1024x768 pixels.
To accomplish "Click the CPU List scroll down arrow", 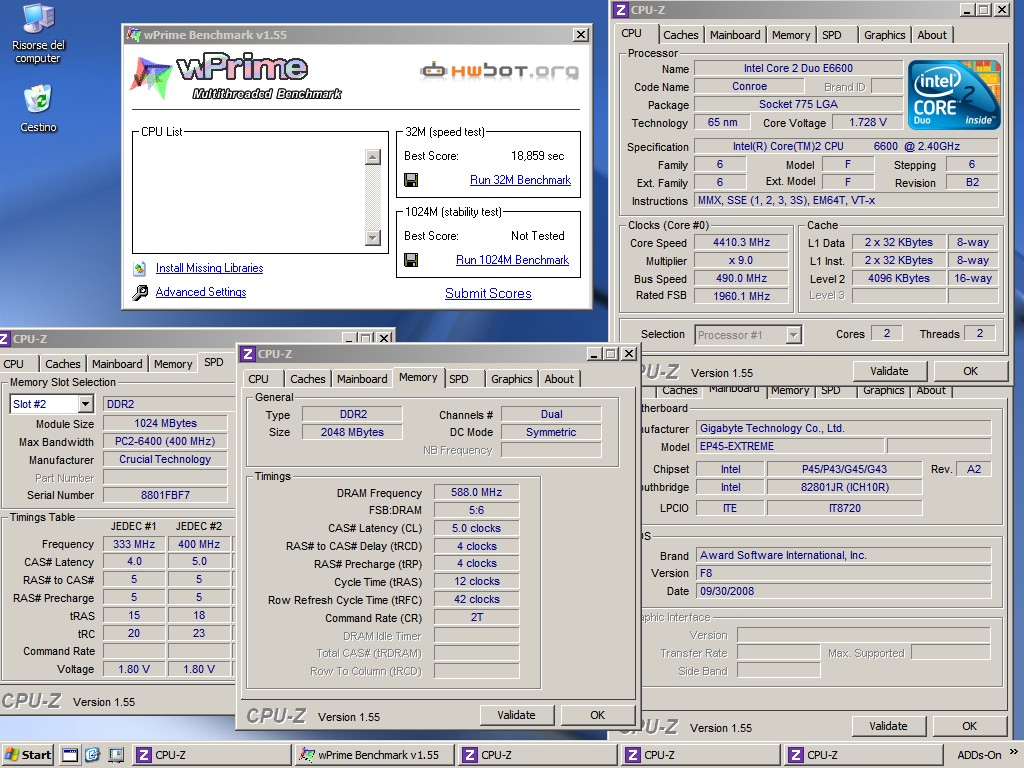I will click(373, 238).
